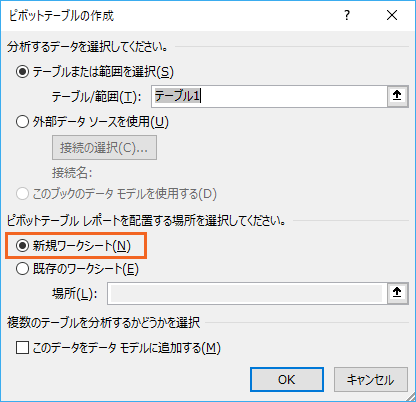Click the 分析するデータを選択してください heading
This screenshot has width=416, height=402.
coord(87,47)
